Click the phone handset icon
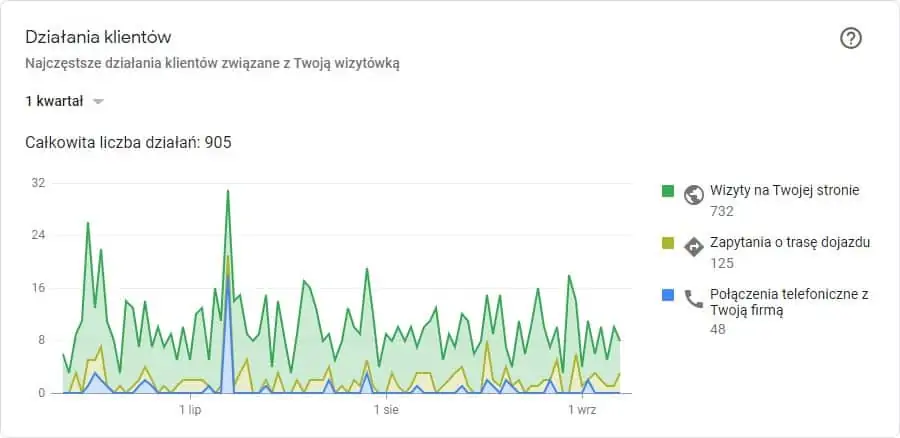The width and height of the screenshot is (900, 438). pyautogui.click(x=694, y=299)
